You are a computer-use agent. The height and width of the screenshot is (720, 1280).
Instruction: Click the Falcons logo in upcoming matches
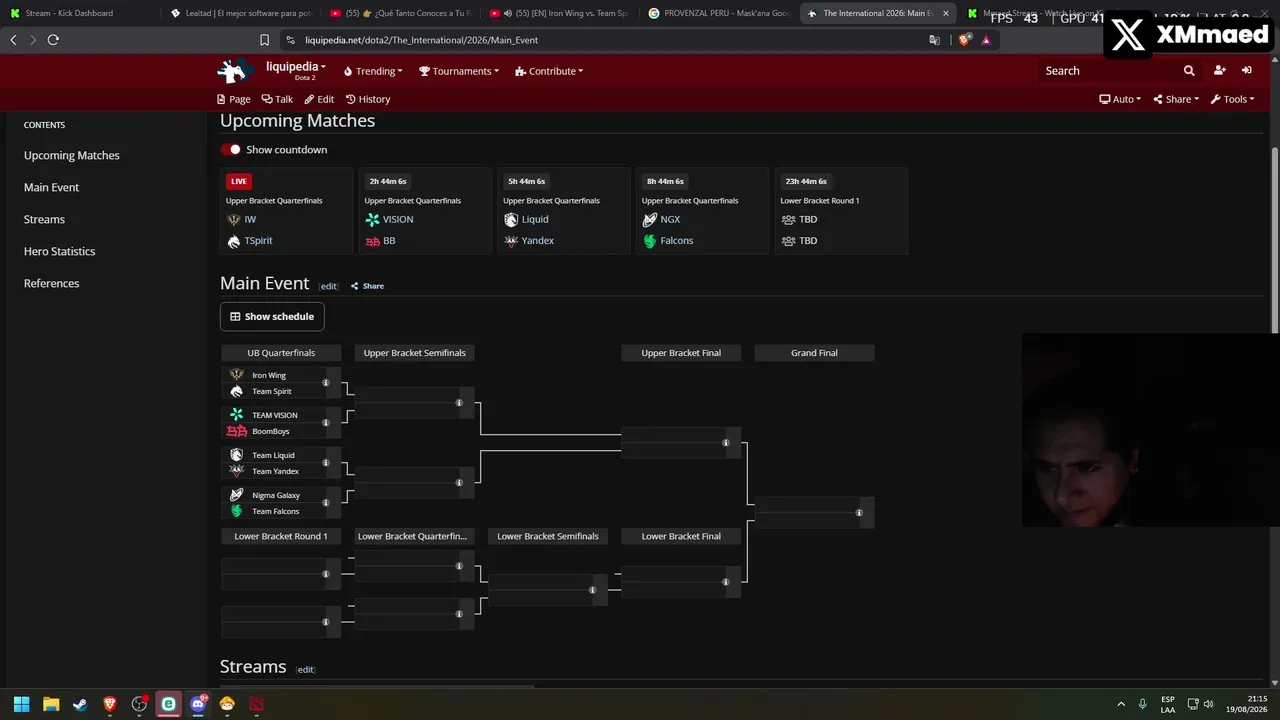click(649, 241)
